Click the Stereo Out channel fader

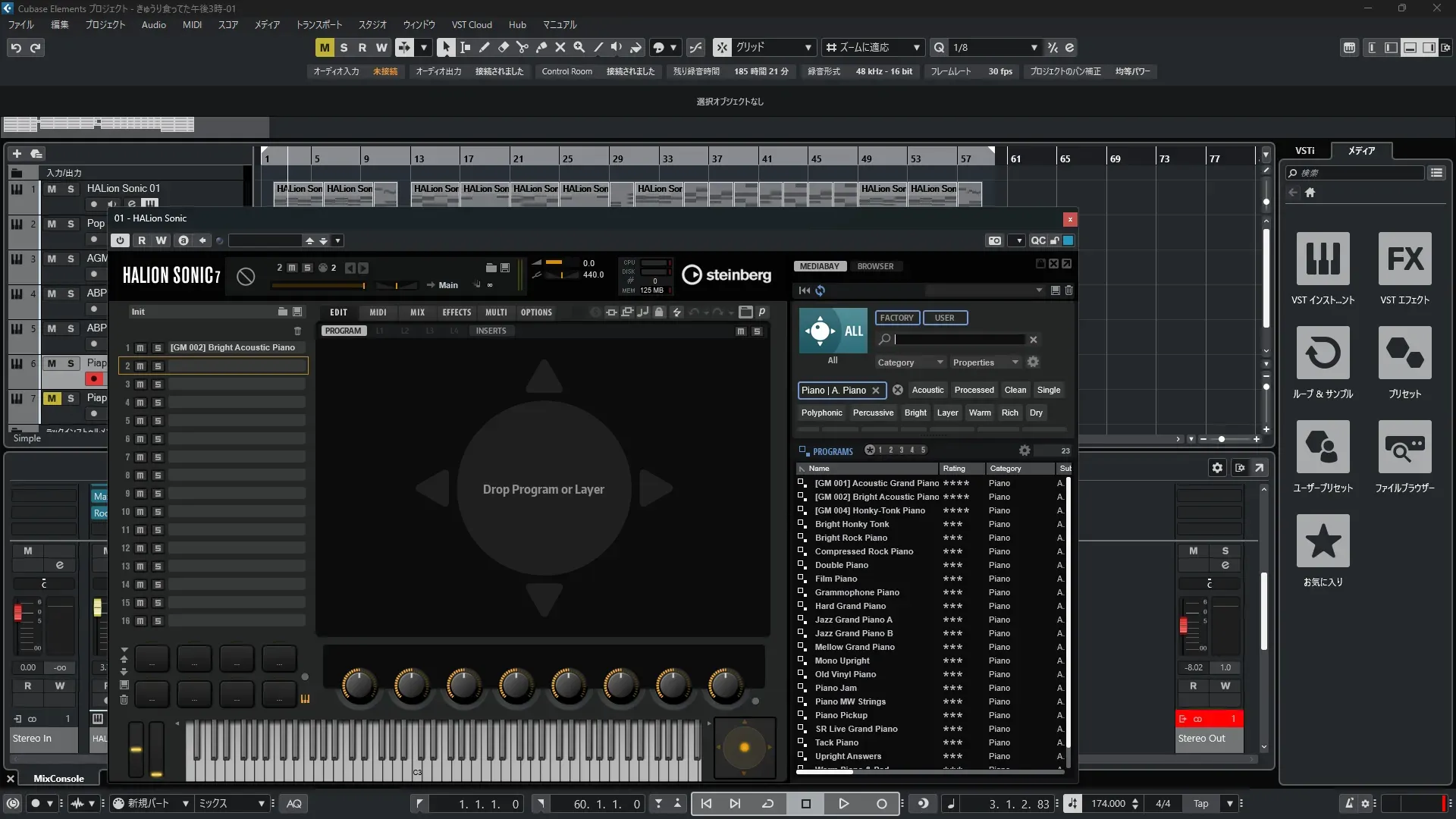[x=1183, y=626]
